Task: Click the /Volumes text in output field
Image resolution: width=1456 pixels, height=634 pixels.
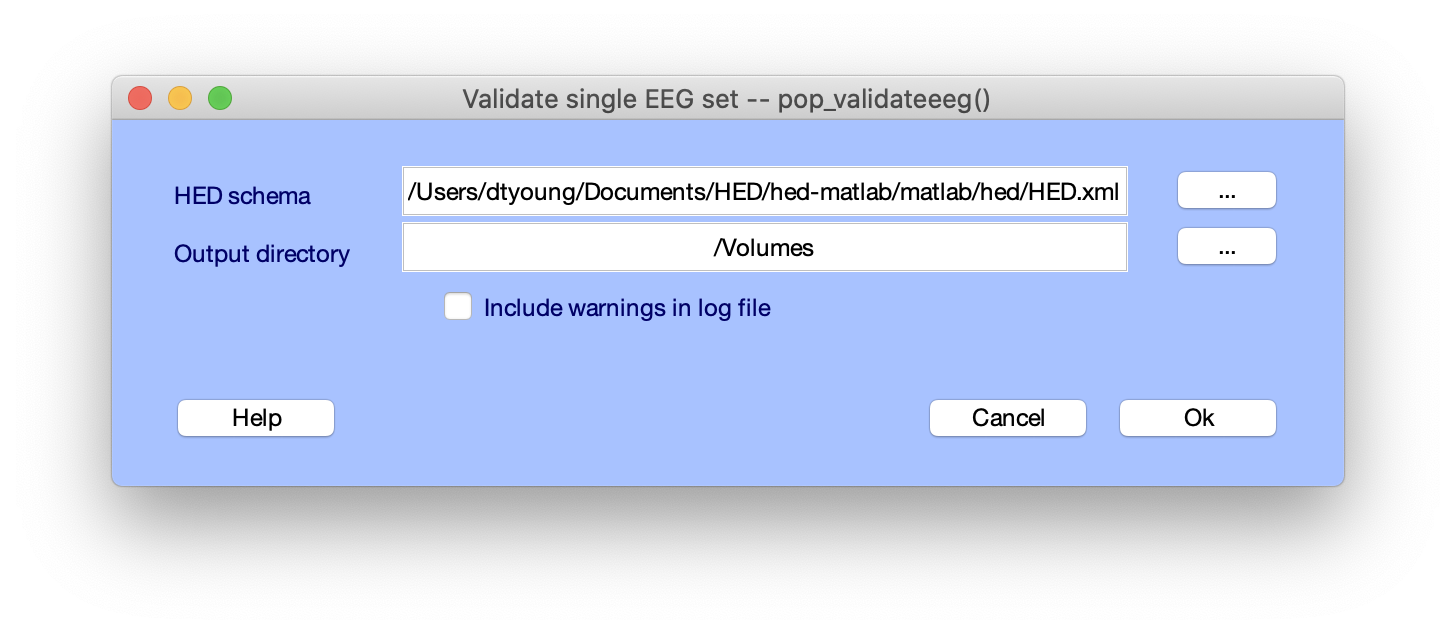Action: pyautogui.click(x=764, y=248)
